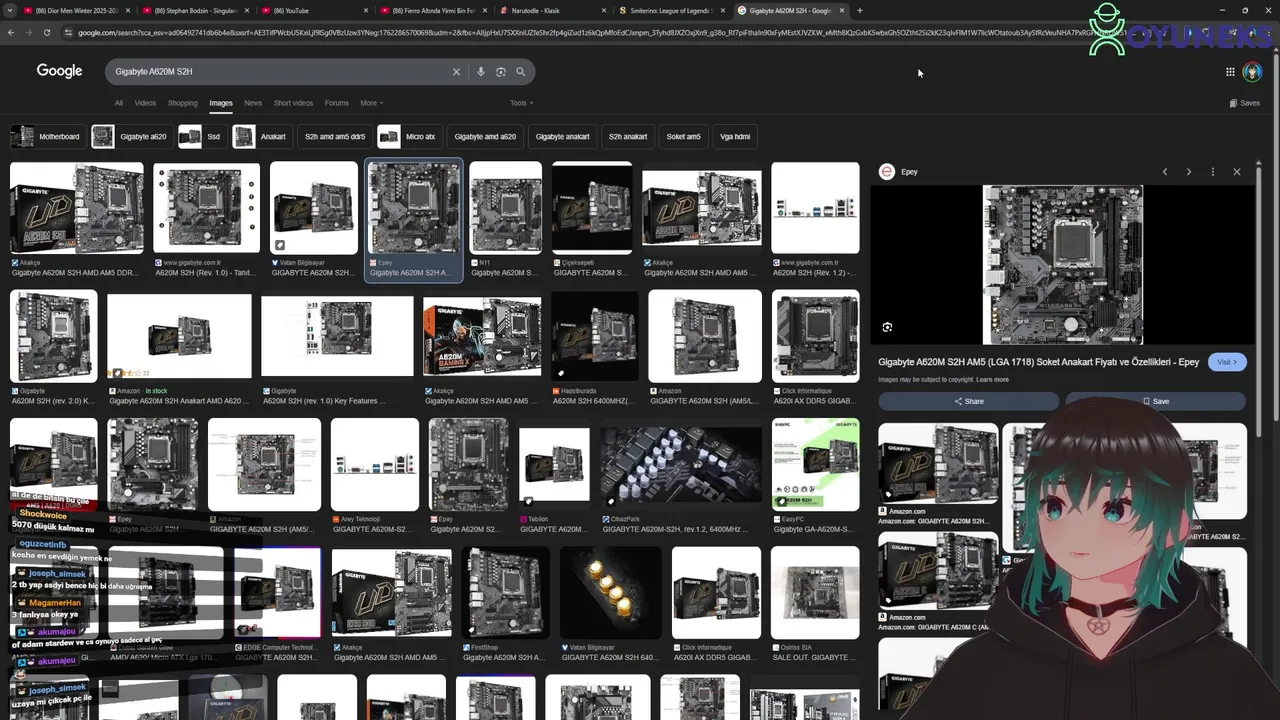Viewport: 1280px width, 720px height.
Task: Open the Learn more copyright link
Action: coord(992,380)
